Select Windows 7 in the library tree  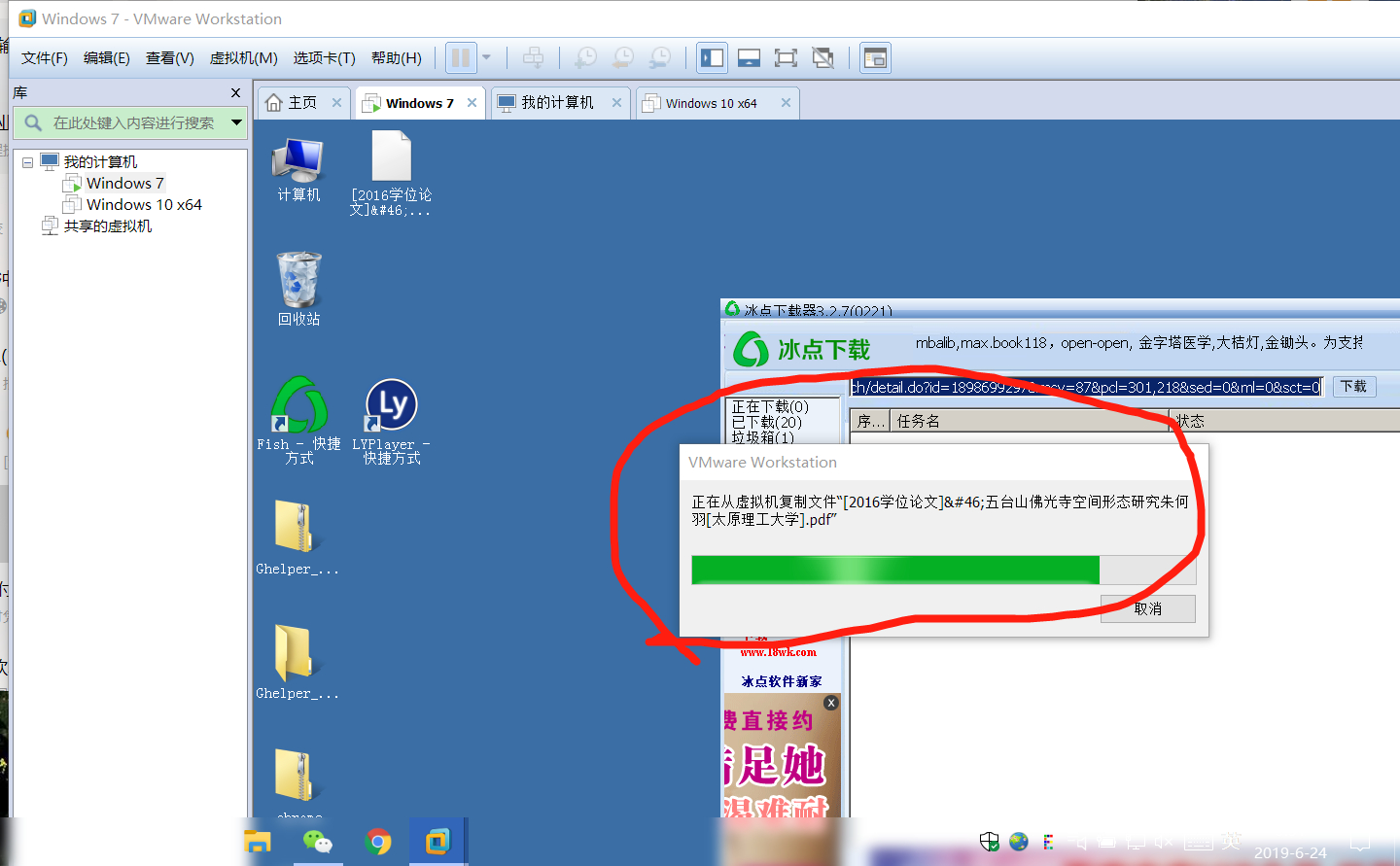[125, 184]
